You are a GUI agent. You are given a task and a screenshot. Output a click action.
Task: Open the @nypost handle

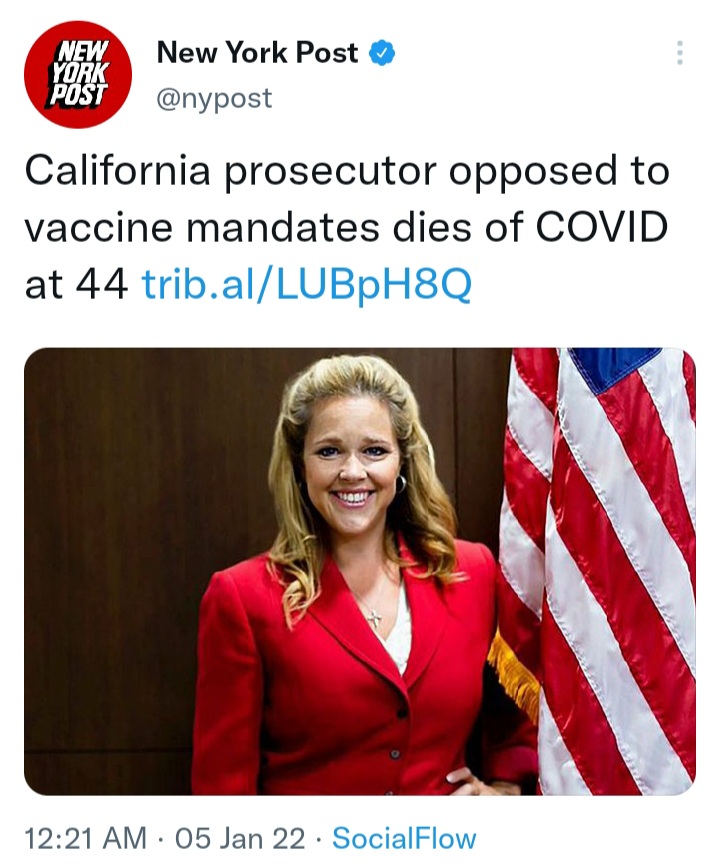[x=214, y=99]
